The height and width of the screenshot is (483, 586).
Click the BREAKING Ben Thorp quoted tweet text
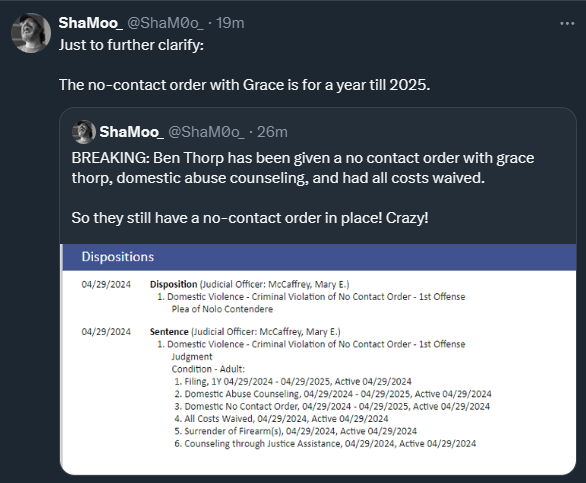click(303, 168)
